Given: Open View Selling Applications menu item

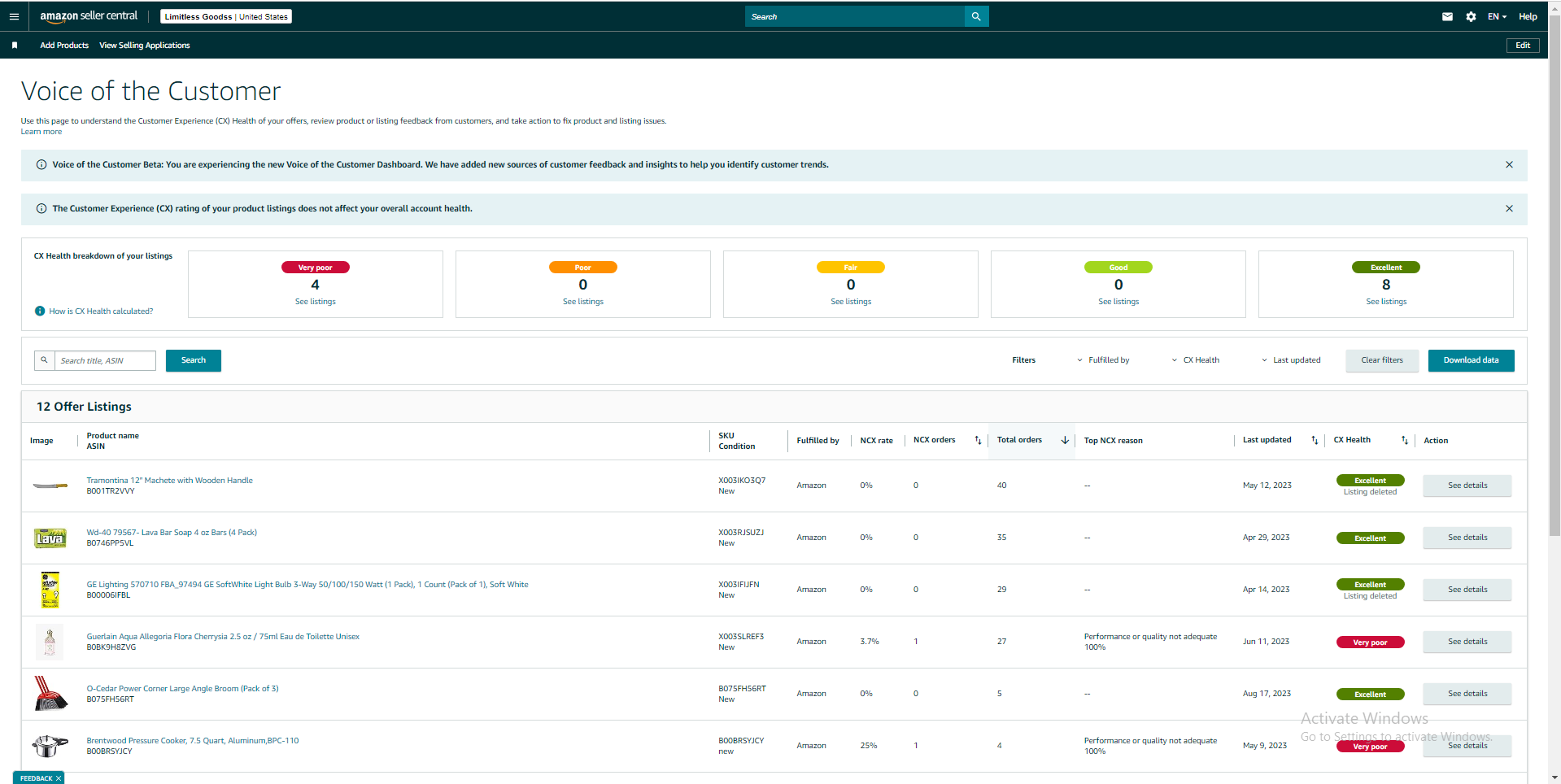Looking at the screenshot, I should pyautogui.click(x=145, y=46).
